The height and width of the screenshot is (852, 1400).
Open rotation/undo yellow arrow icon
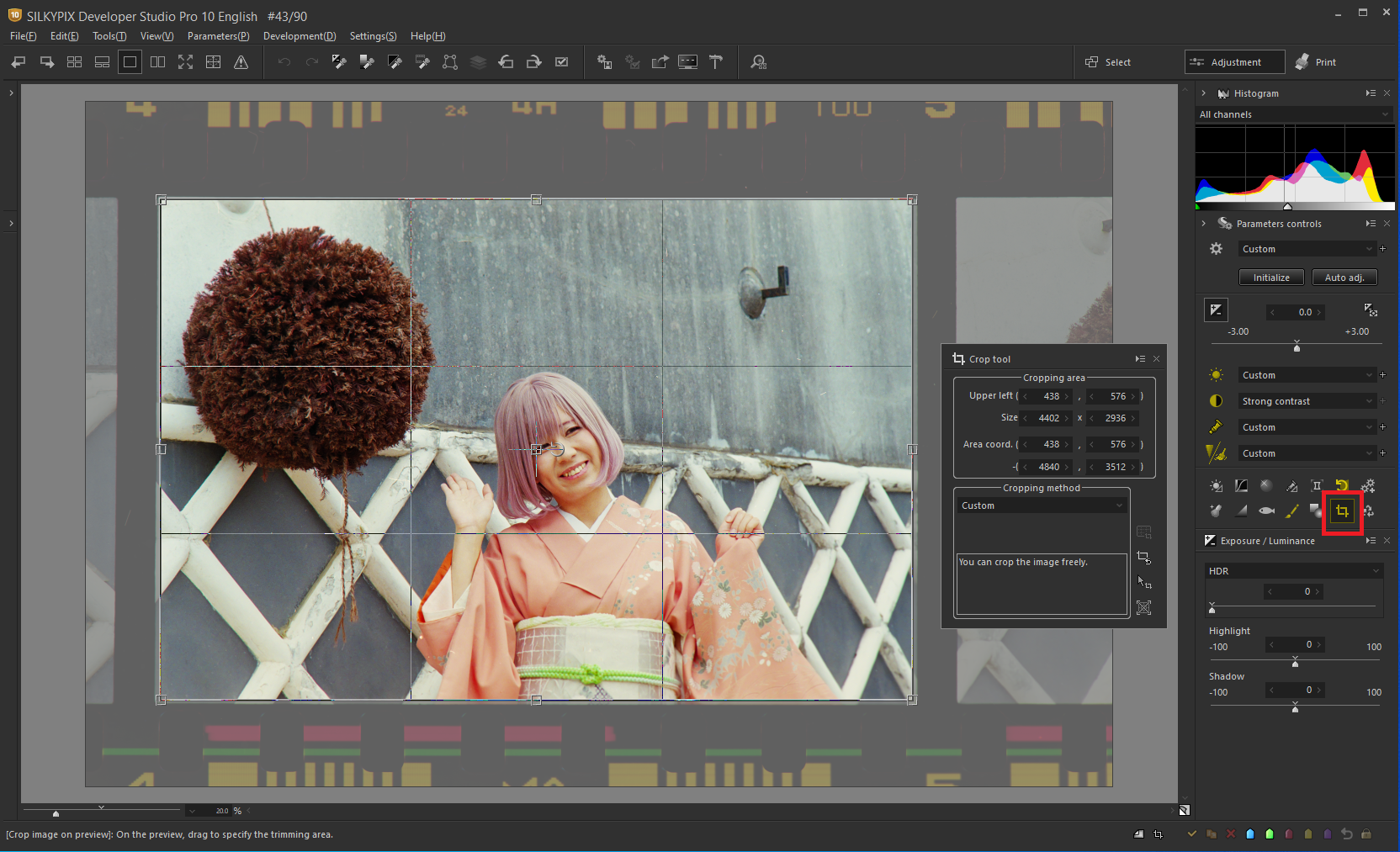tap(1342, 485)
